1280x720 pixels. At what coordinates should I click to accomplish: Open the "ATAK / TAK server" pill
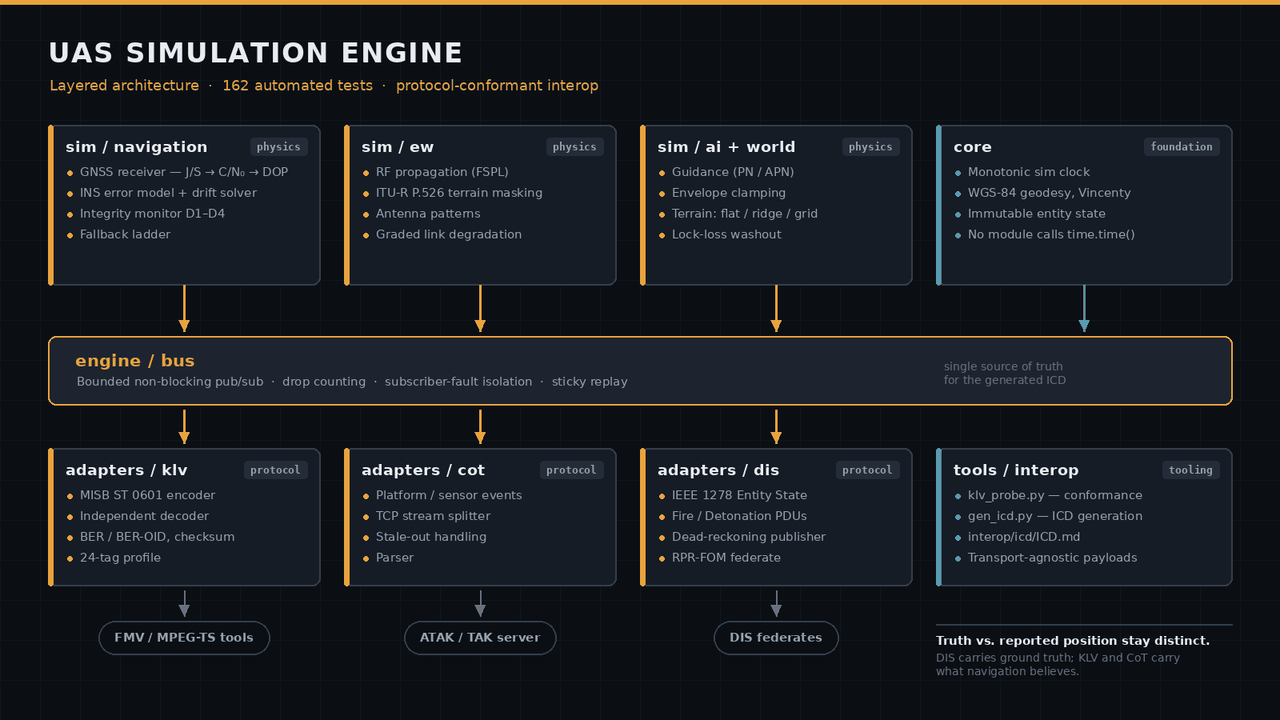(480, 638)
